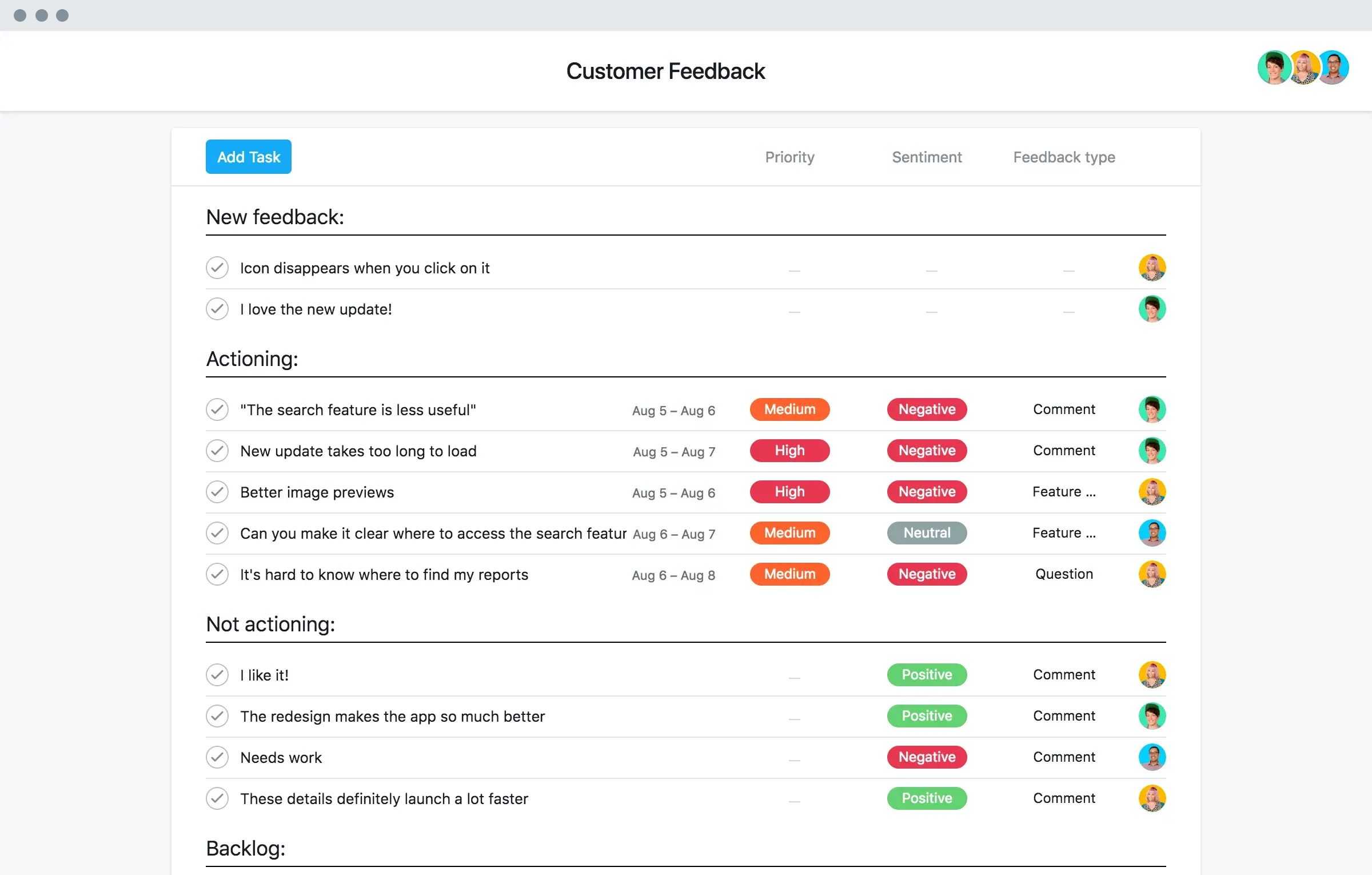Toggle checkbox for 'New update takes too long to load'
The image size is (1372, 875).
pos(217,450)
